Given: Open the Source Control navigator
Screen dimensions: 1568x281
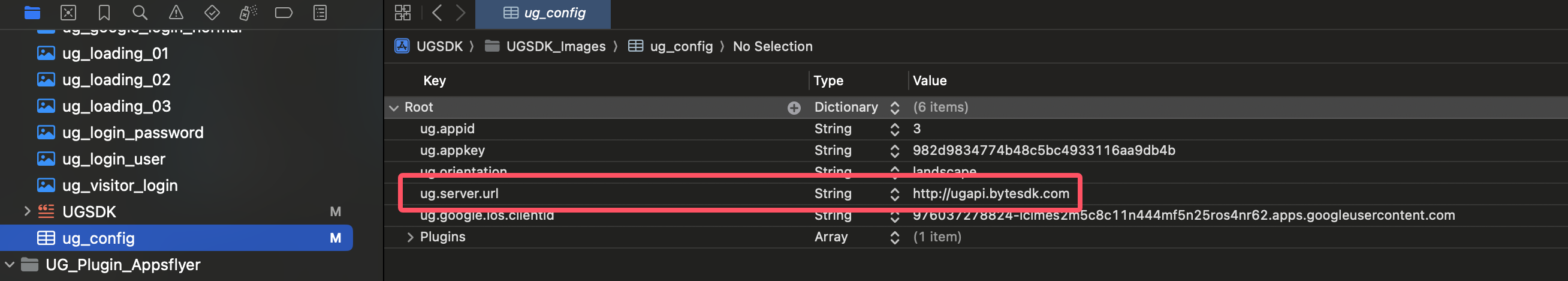Looking at the screenshot, I should [68, 13].
